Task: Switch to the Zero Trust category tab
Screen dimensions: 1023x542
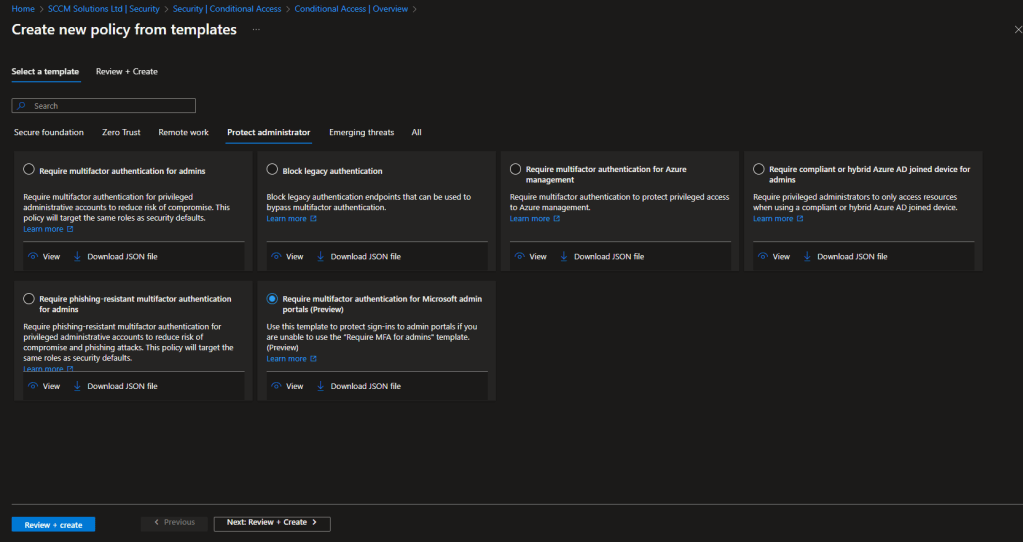Action: [x=121, y=132]
